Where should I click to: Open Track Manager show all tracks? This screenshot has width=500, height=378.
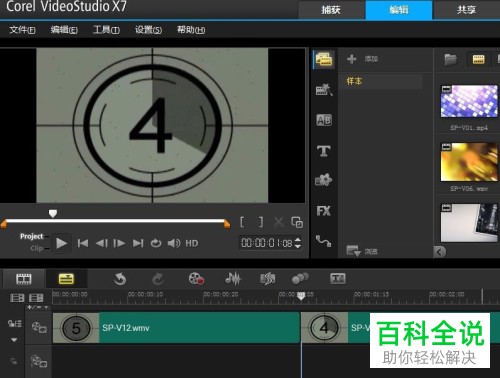click(17, 298)
